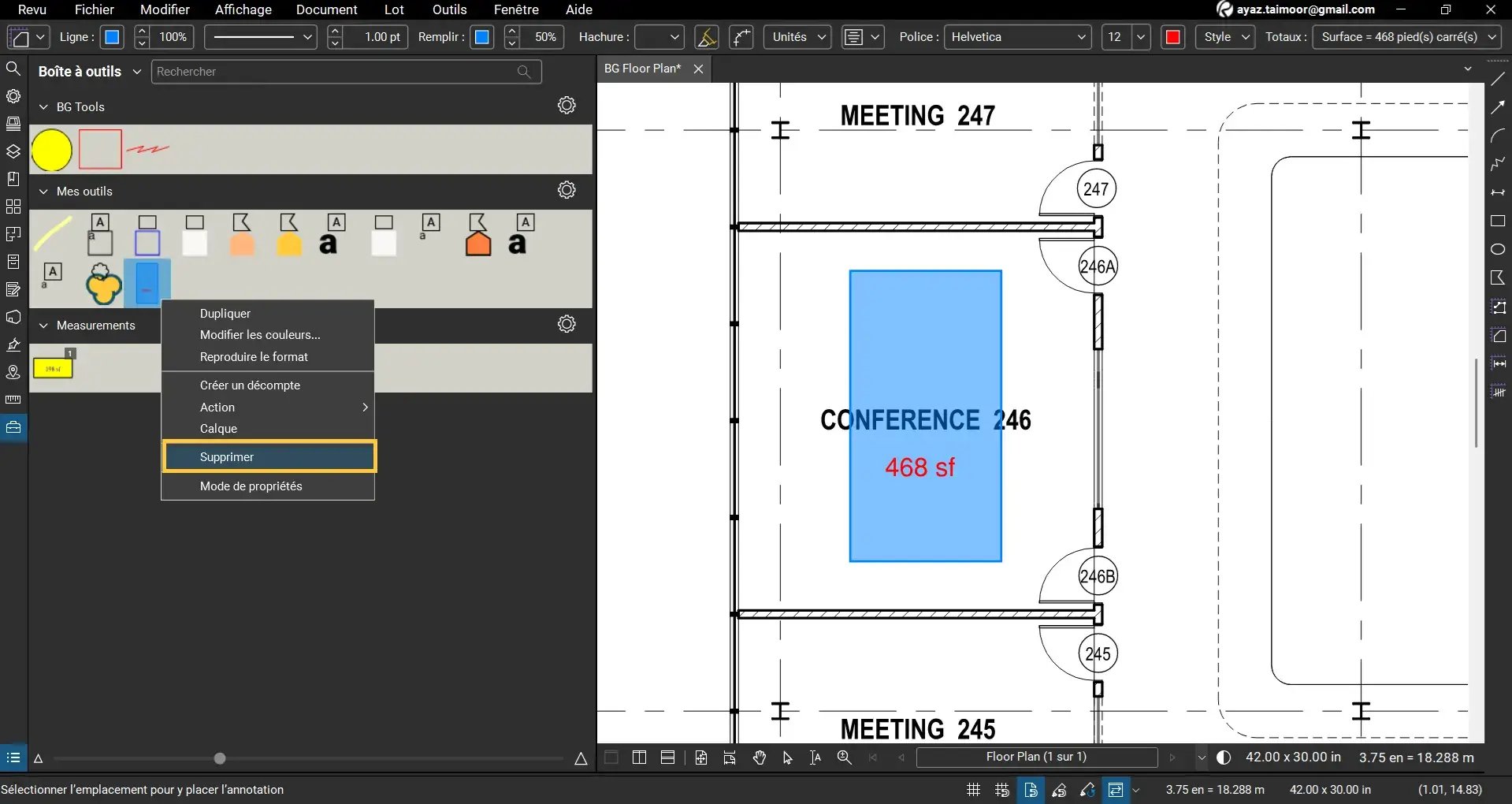The width and height of the screenshot is (1512, 804).
Task: Select the Ellipse tool in right toolbar
Action: (1498, 249)
